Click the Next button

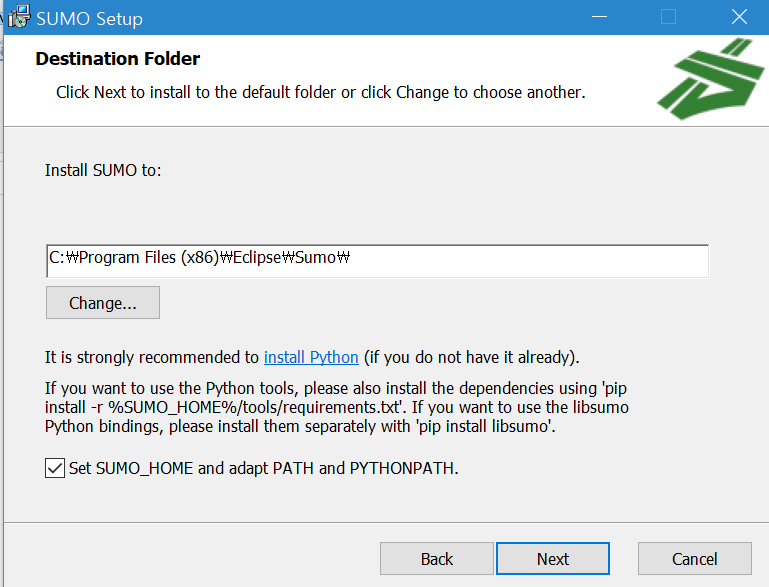(553, 559)
